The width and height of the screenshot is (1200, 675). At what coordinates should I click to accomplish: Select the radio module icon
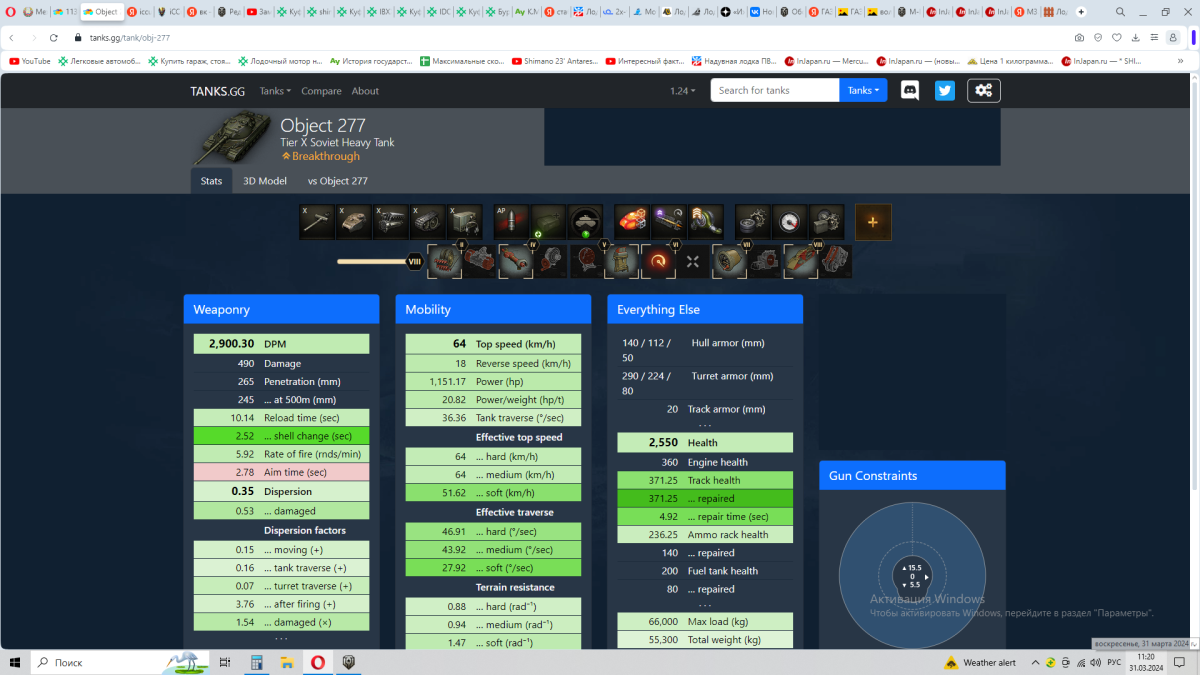pyautogui.click(x=465, y=222)
